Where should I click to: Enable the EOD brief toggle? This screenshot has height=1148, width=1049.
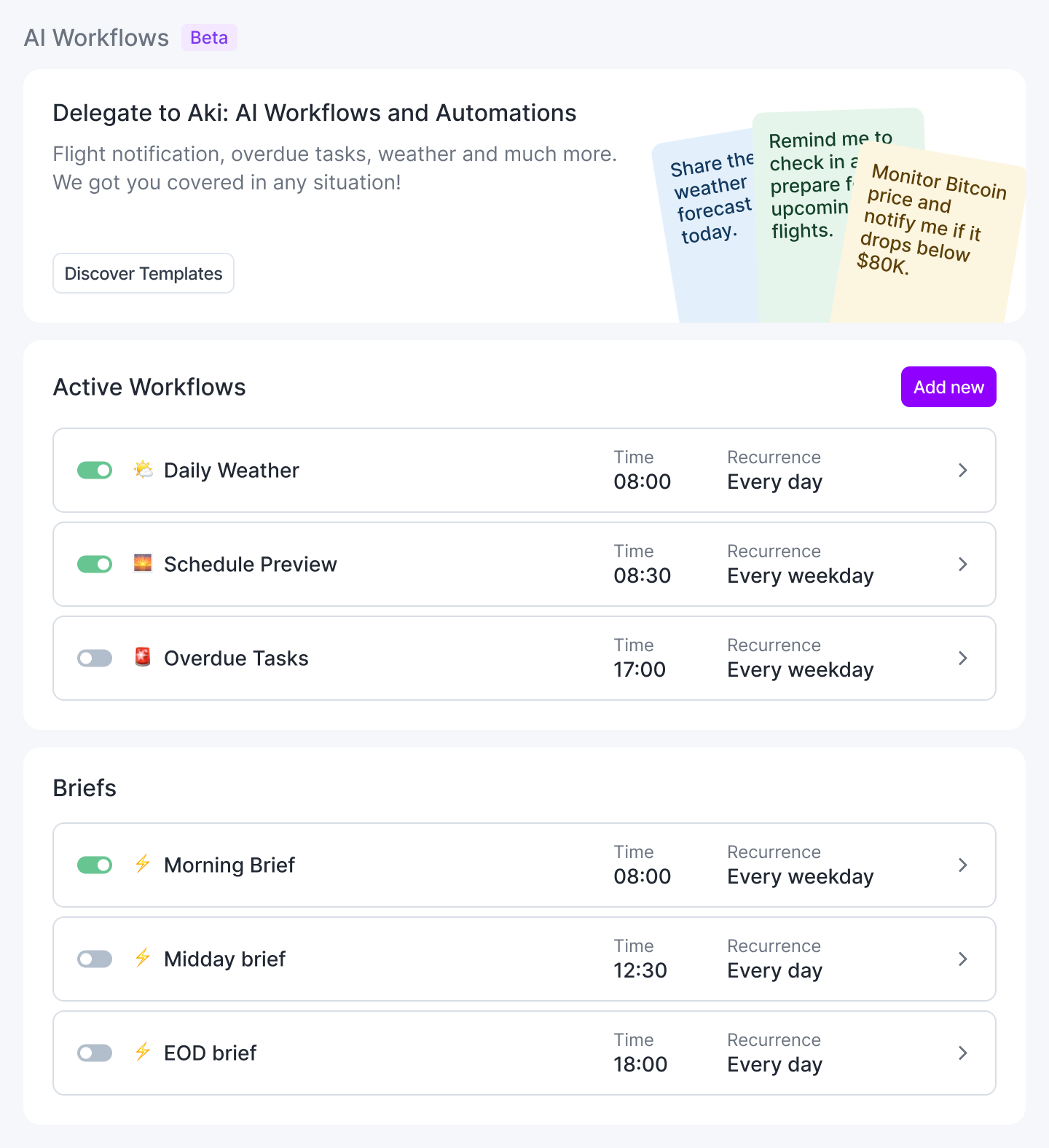click(95, 1053)
